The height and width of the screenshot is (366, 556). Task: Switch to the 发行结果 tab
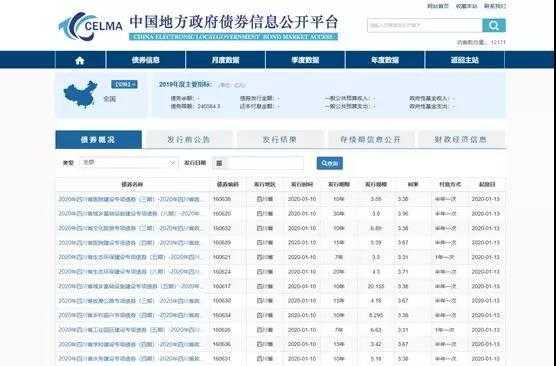280,140
